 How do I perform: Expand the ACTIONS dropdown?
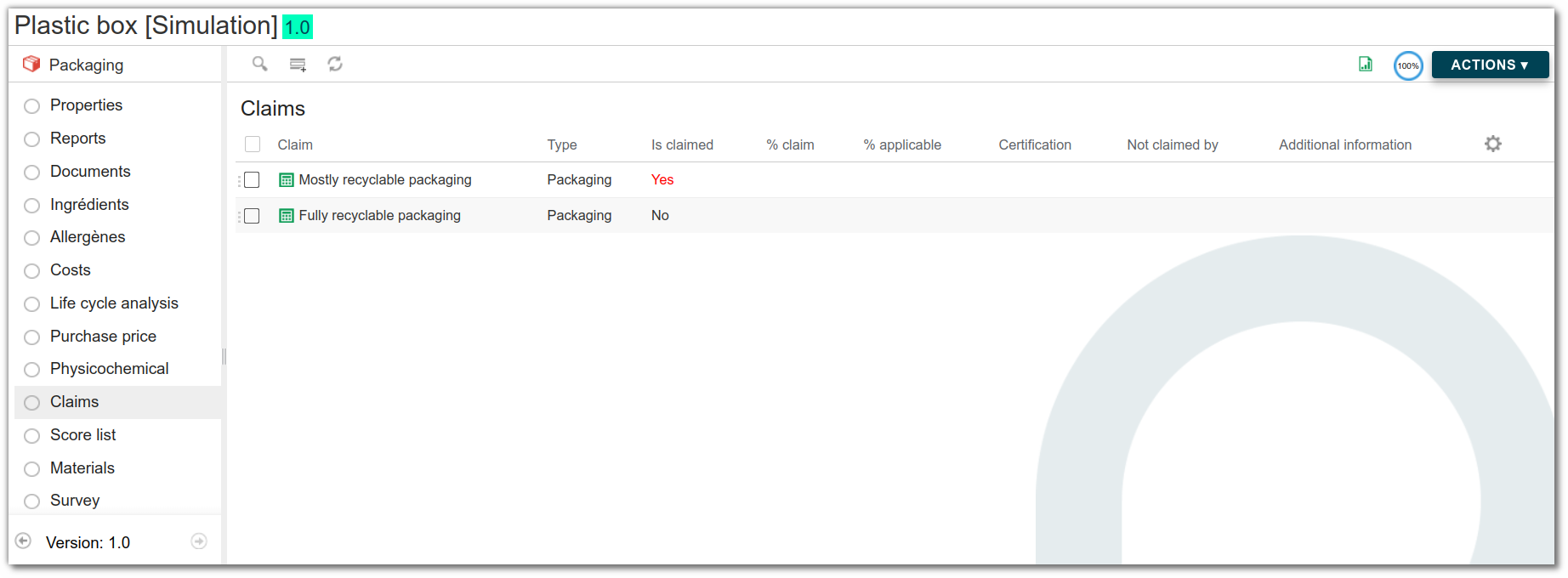(1490, 65)
